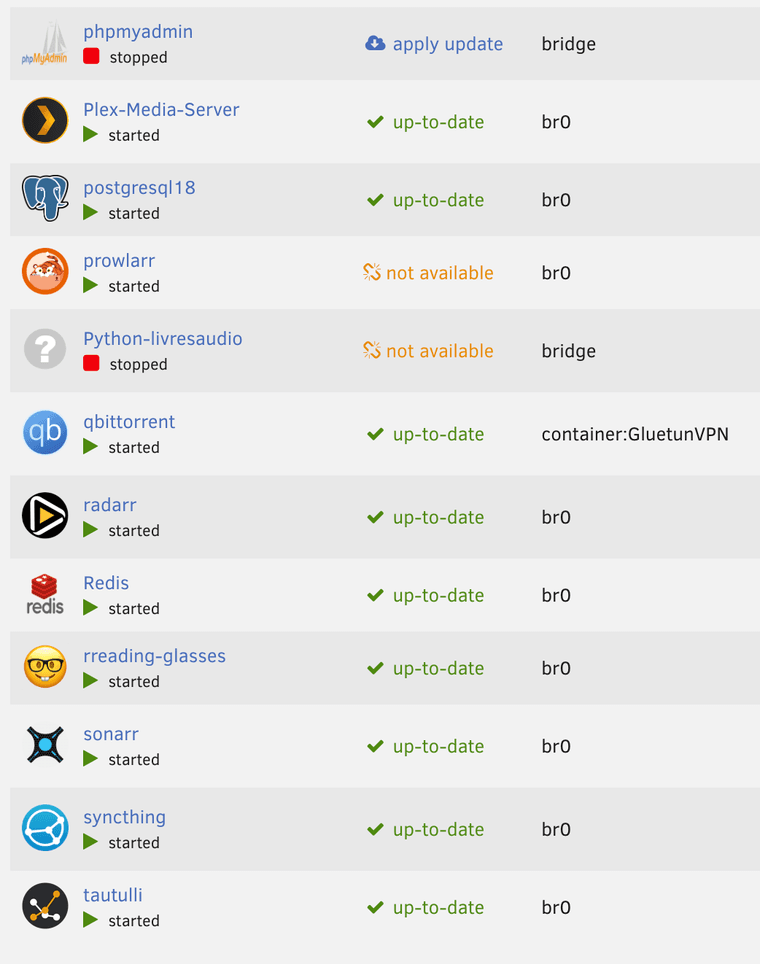This screenshot has height=964, width=760.
Task: Click the postgresql18 elephant icon
Action: (x=45, y=199)
